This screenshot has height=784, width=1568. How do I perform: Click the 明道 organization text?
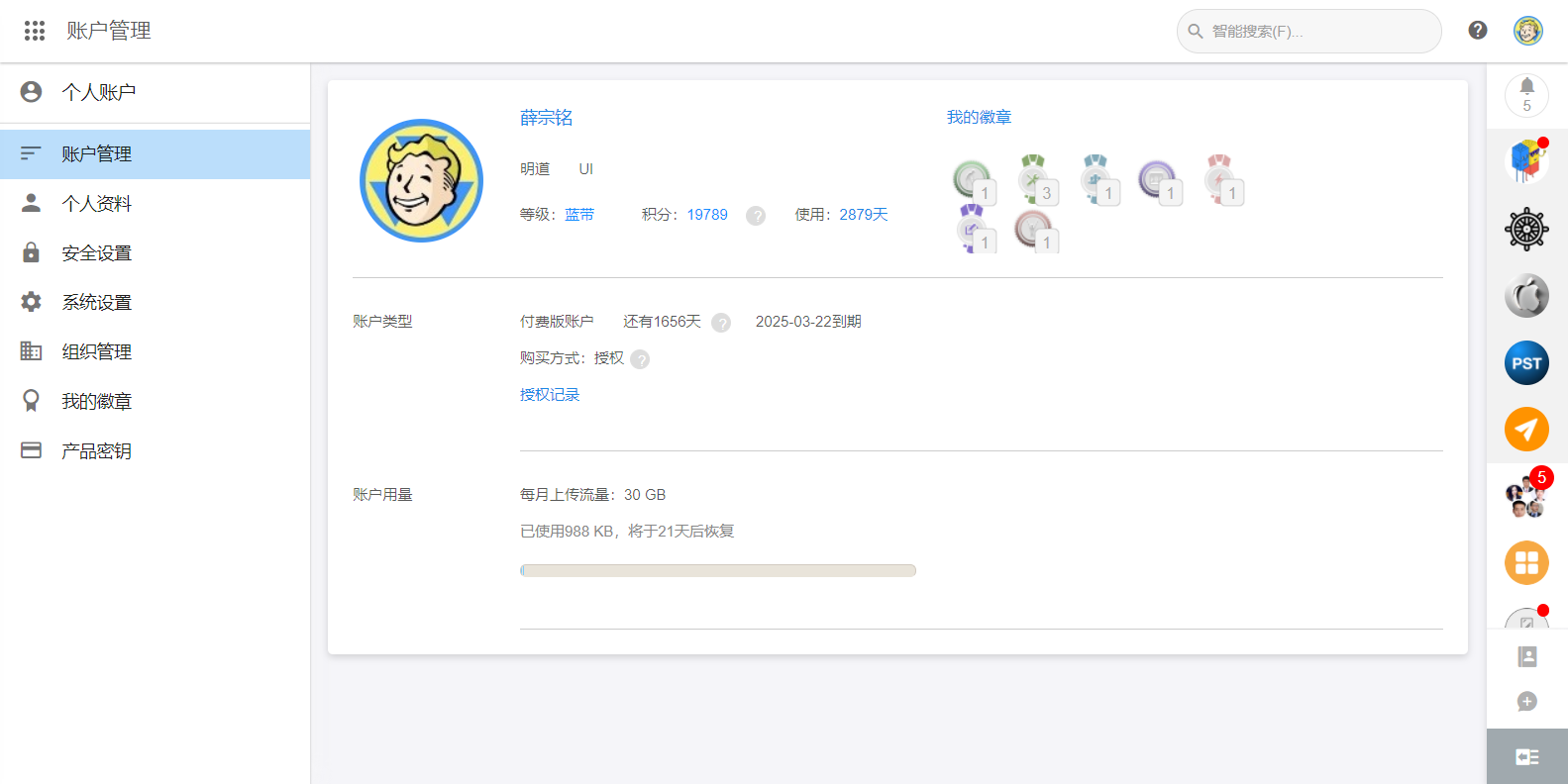coord(535,169)
